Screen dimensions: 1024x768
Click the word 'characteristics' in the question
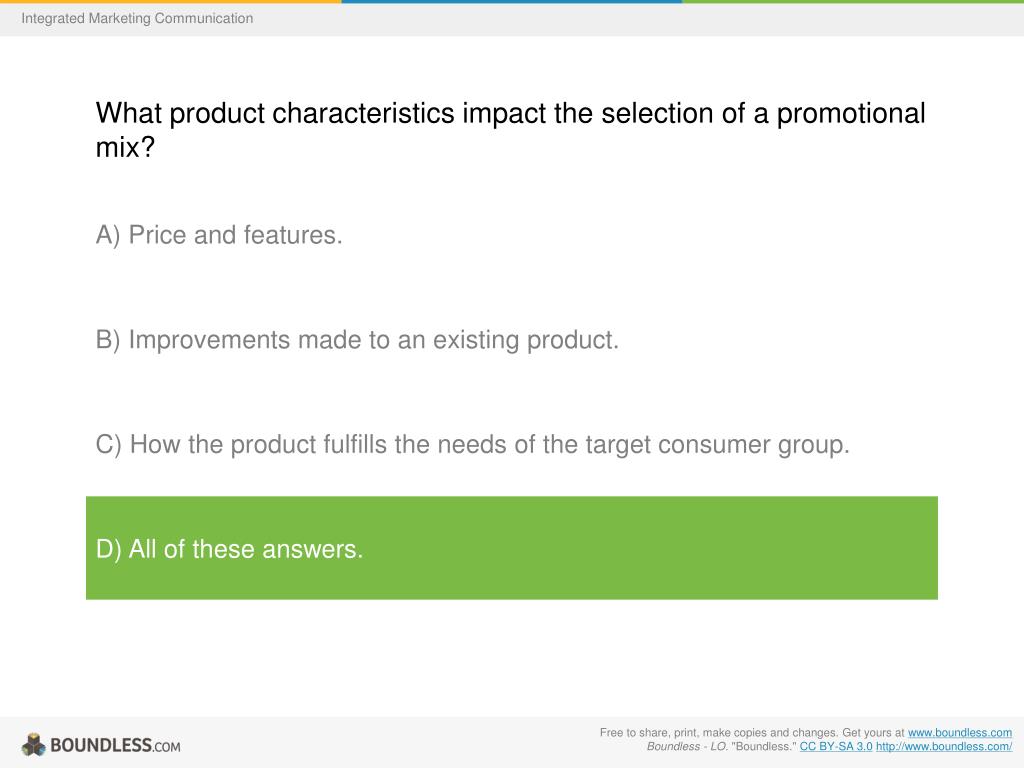tap(363, 114)
